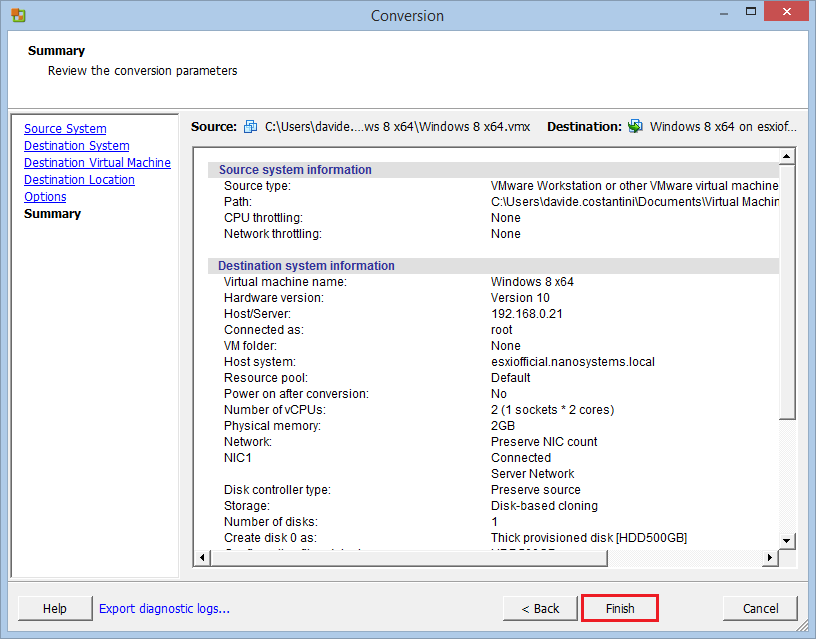Click the Server Network value
816x639 pixels.
[532, 474]
